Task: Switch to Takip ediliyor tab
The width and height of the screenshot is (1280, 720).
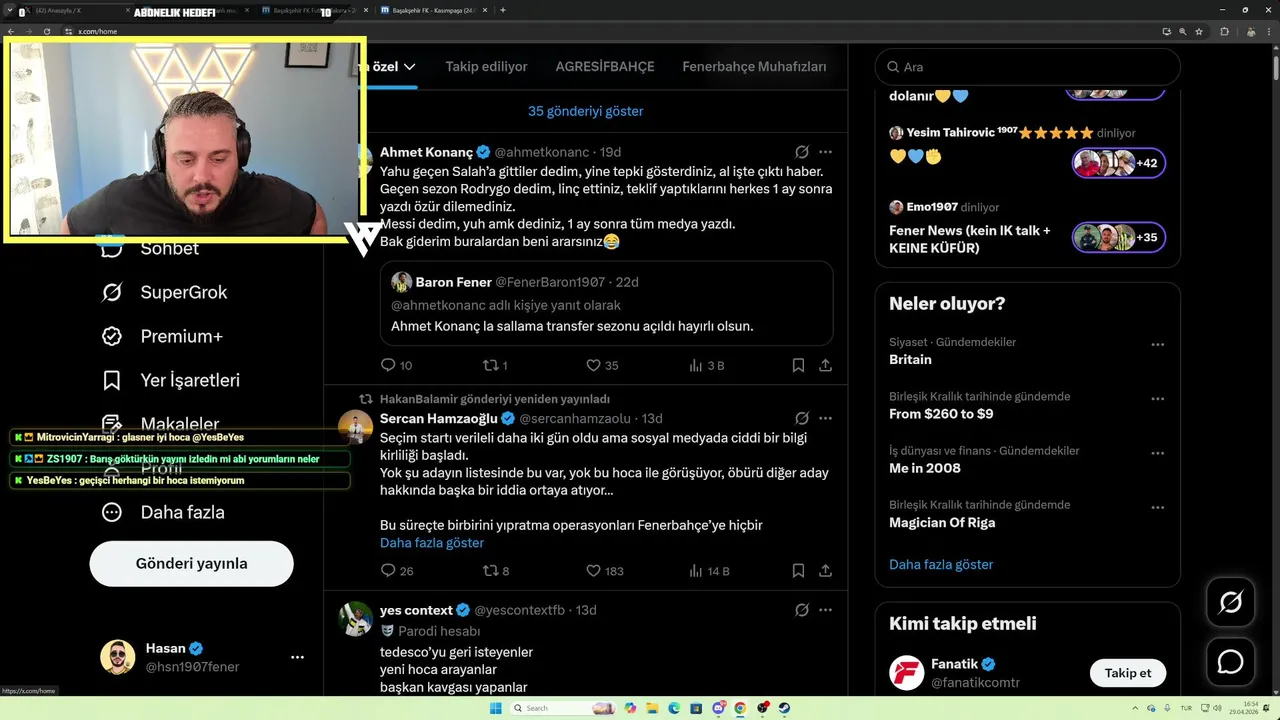Action: pos(486,67)
